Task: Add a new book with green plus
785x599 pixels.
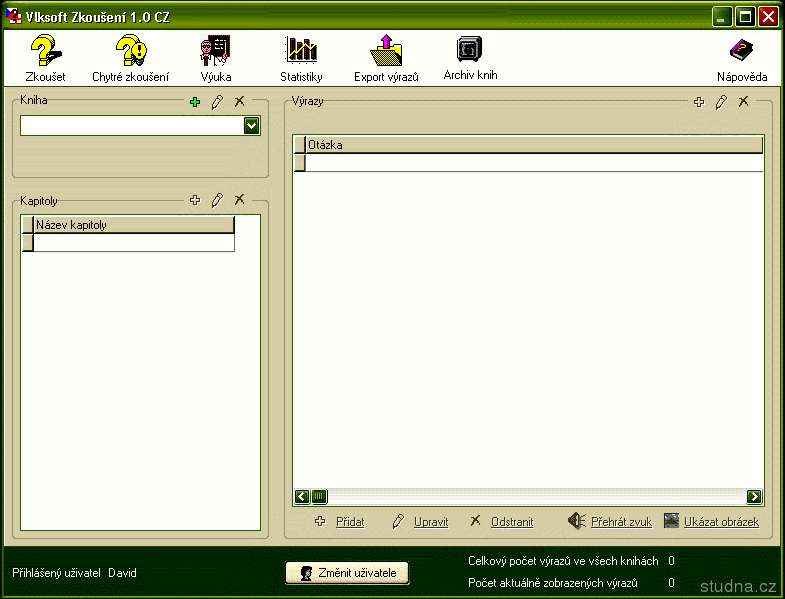Action: tap(195, 102)
